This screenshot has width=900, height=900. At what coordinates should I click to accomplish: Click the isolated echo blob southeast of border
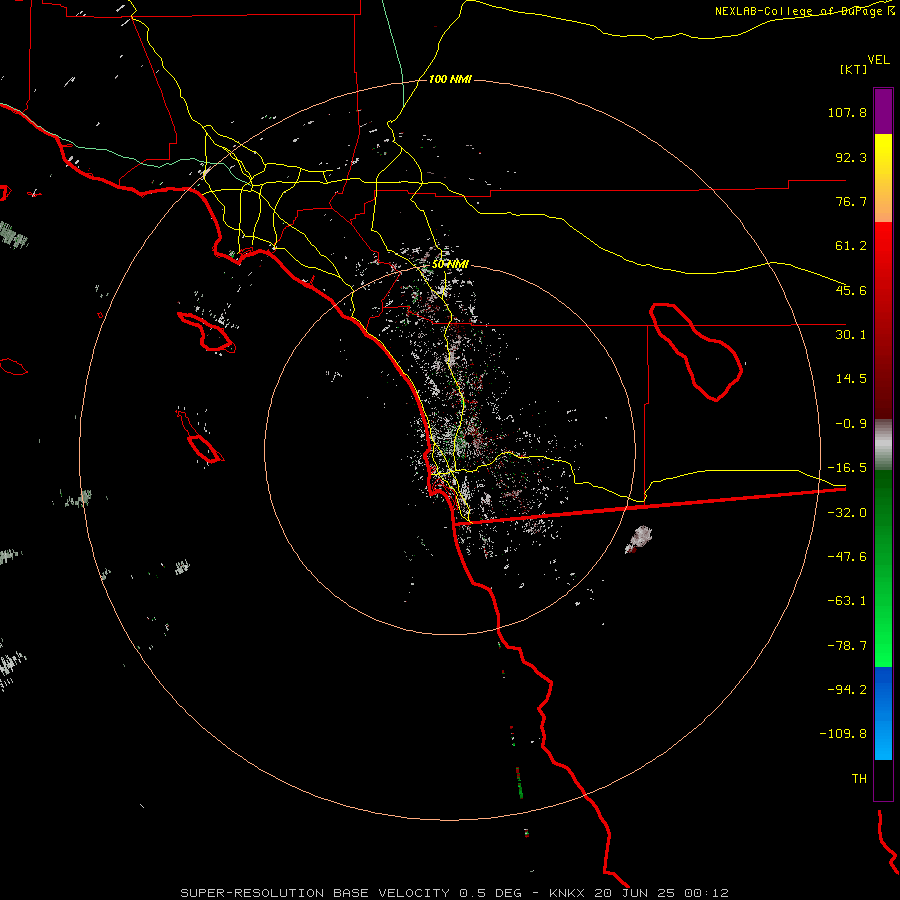[x=639, y=539]
